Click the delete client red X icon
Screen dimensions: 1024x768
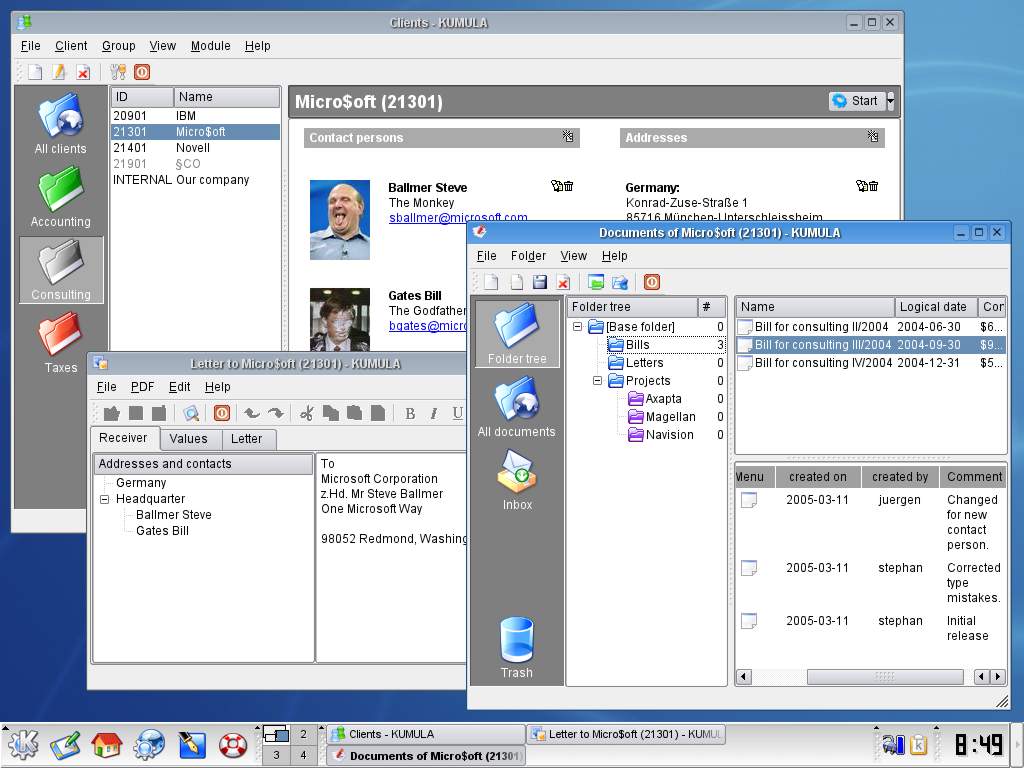(x=83, y=72)
